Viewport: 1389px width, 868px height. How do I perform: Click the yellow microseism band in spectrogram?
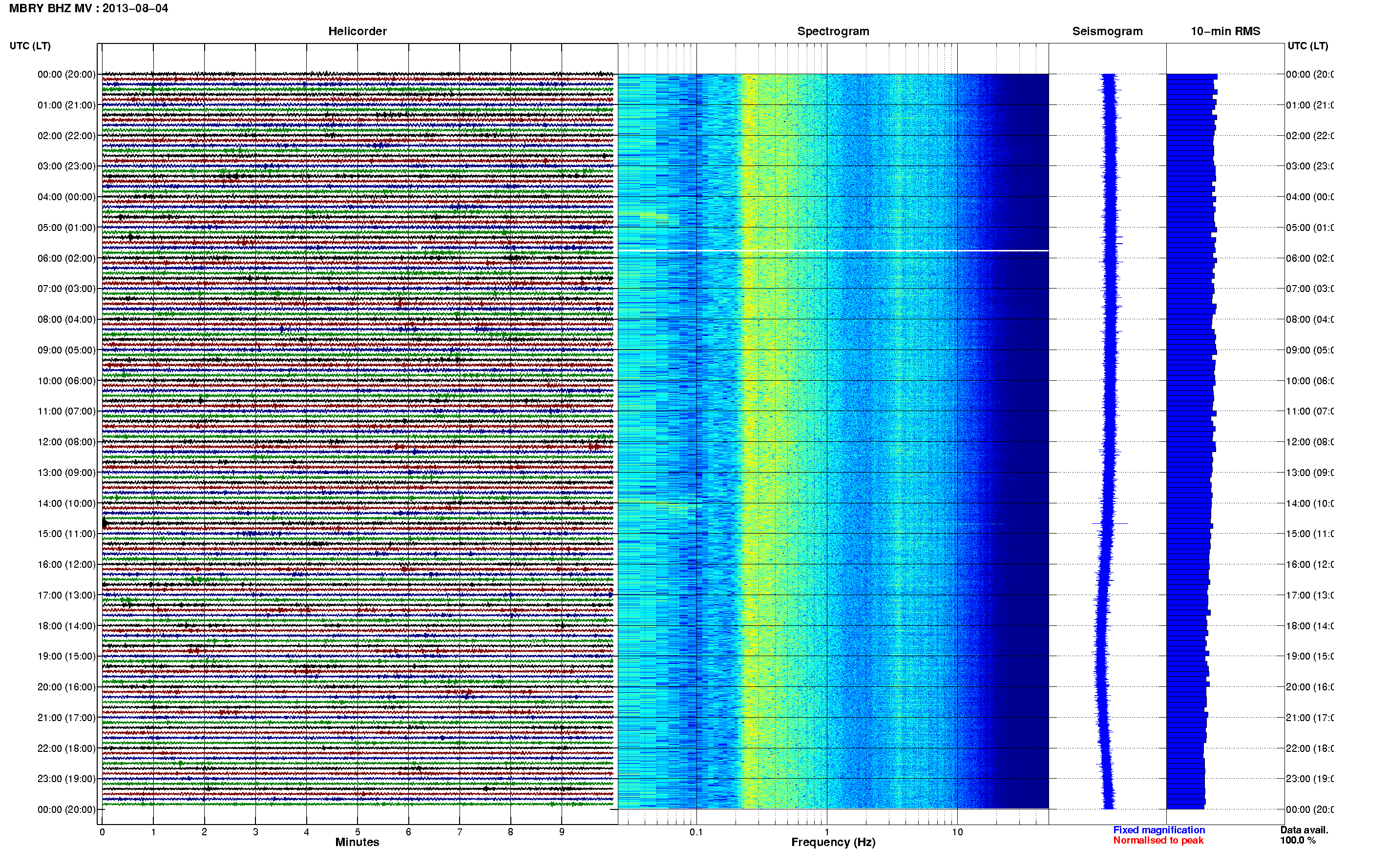[749, 441]
